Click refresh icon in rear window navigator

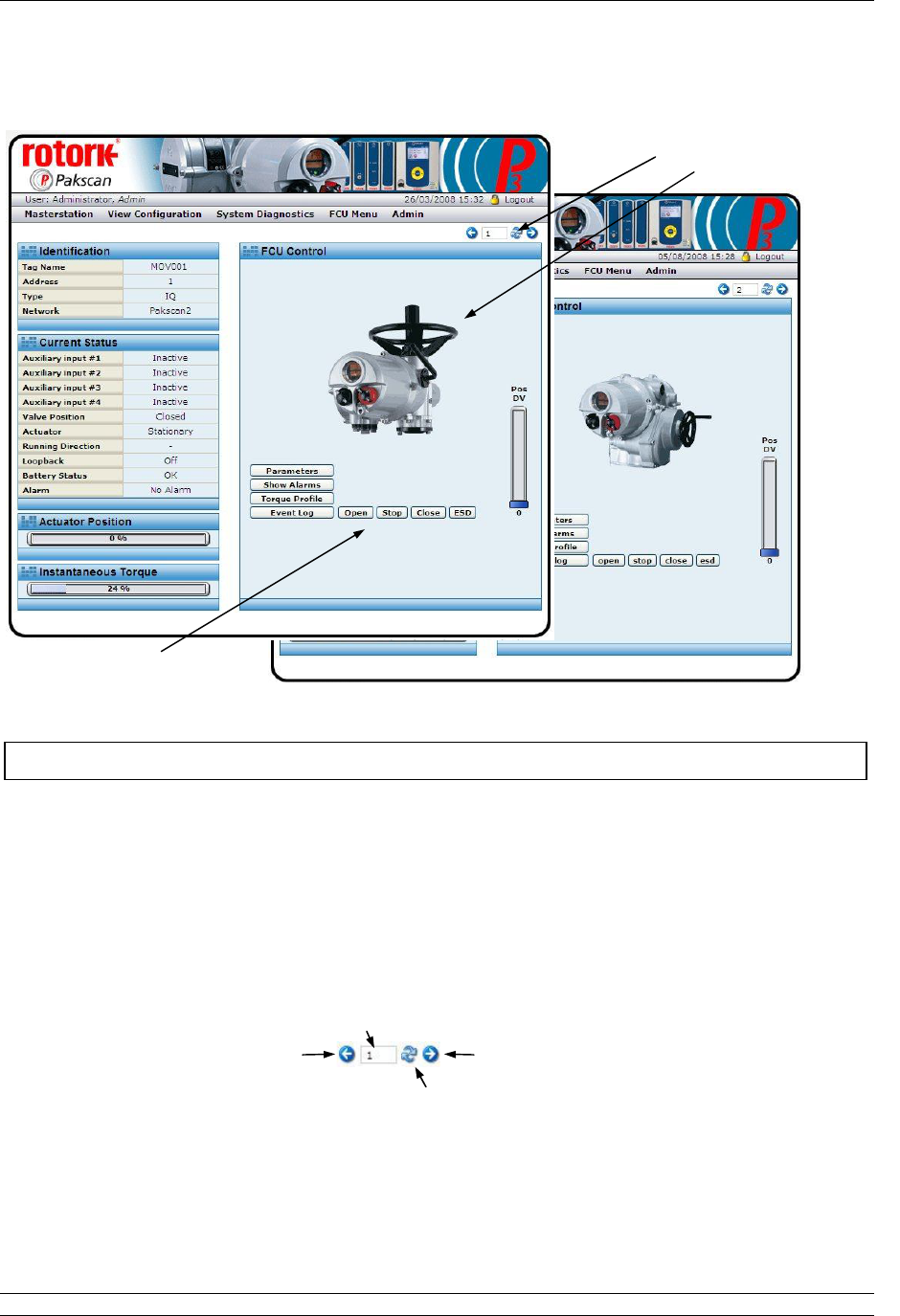[x=767, y=289]
